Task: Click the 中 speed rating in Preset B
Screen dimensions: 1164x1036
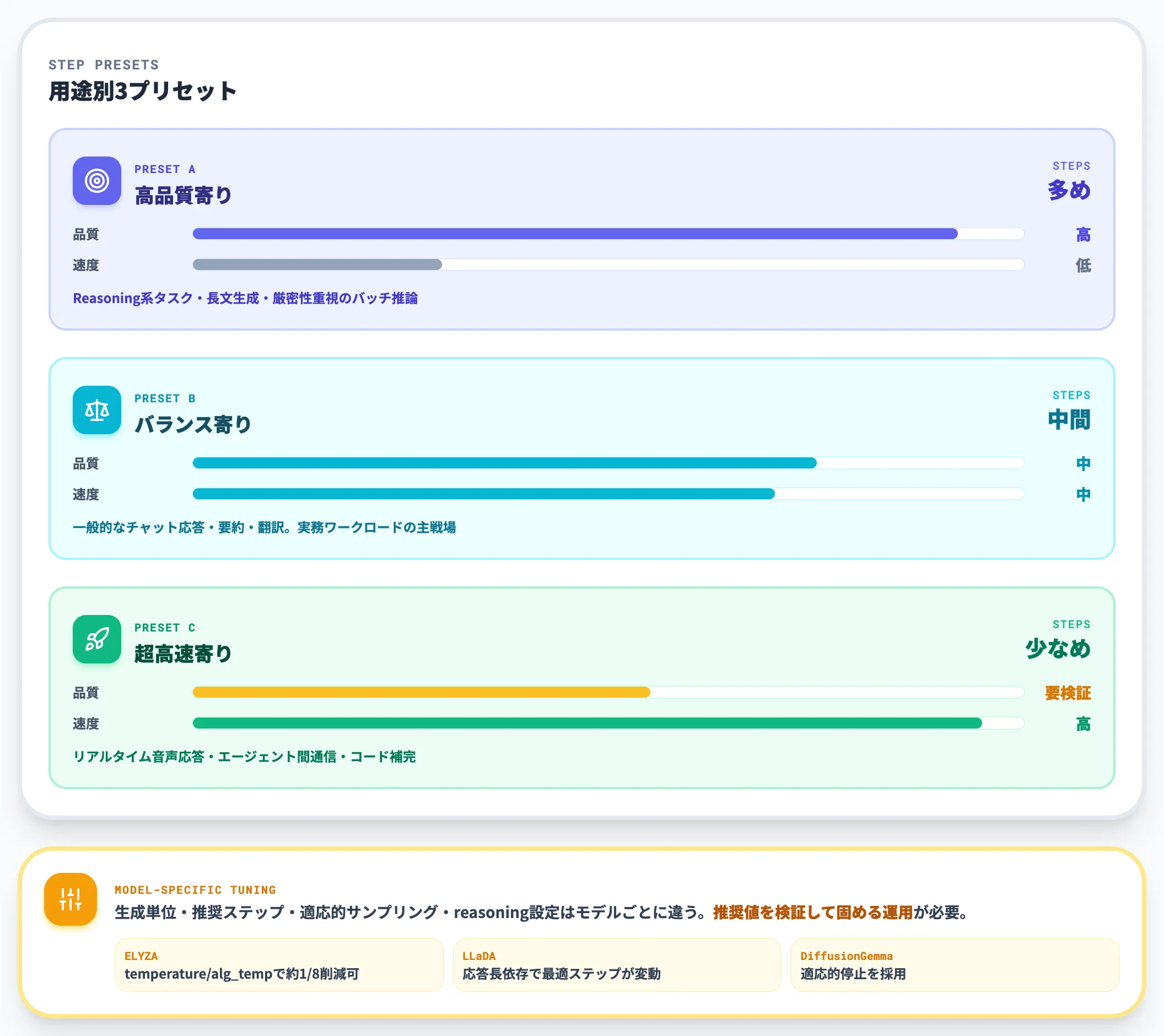Action: [x=1083, y=494]
